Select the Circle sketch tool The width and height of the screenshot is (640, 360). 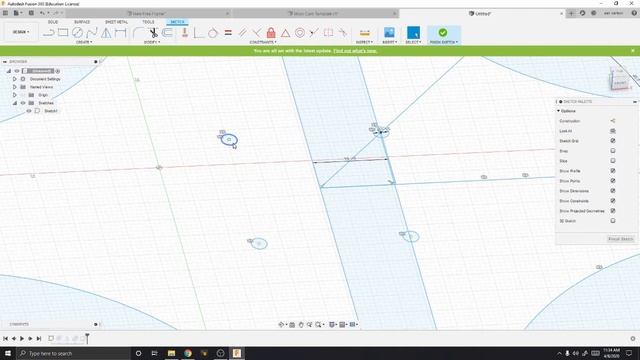(x=78, y=33)
